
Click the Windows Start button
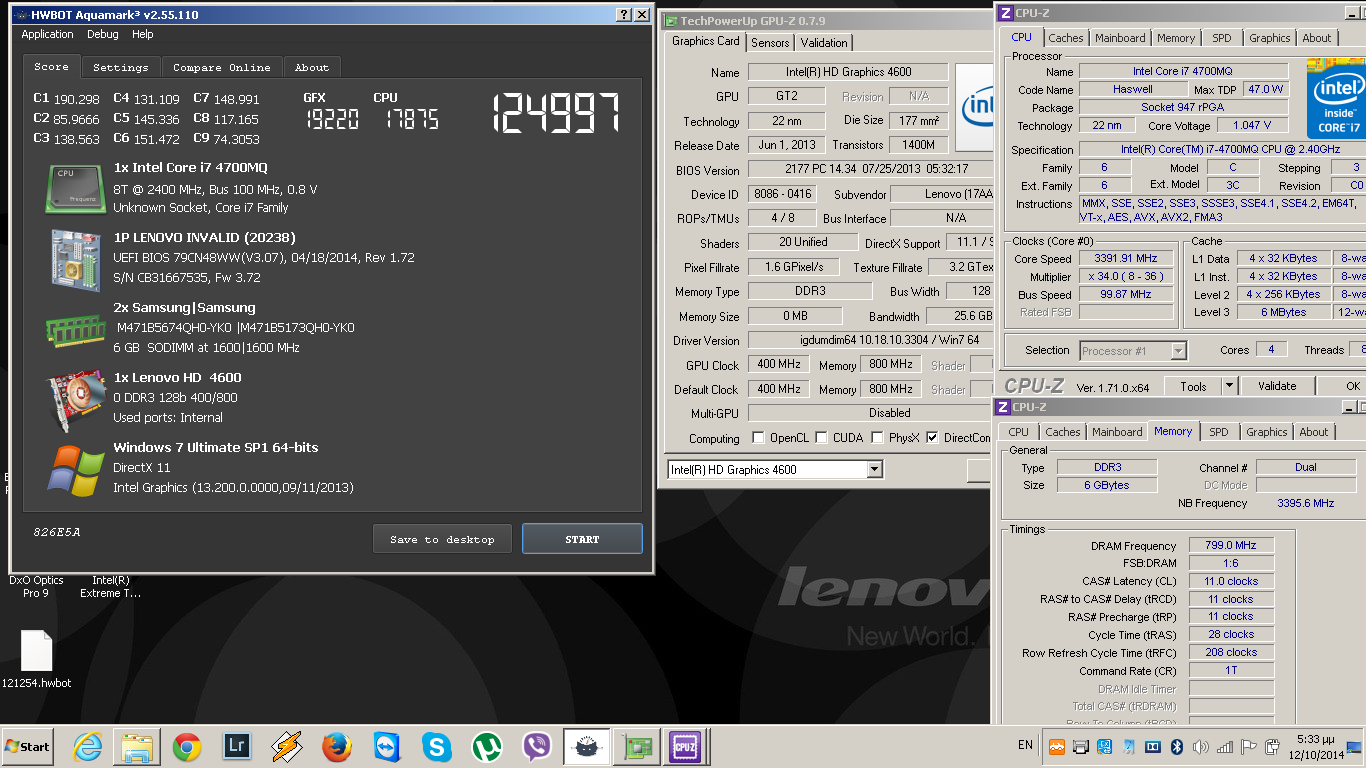[28, 746]
